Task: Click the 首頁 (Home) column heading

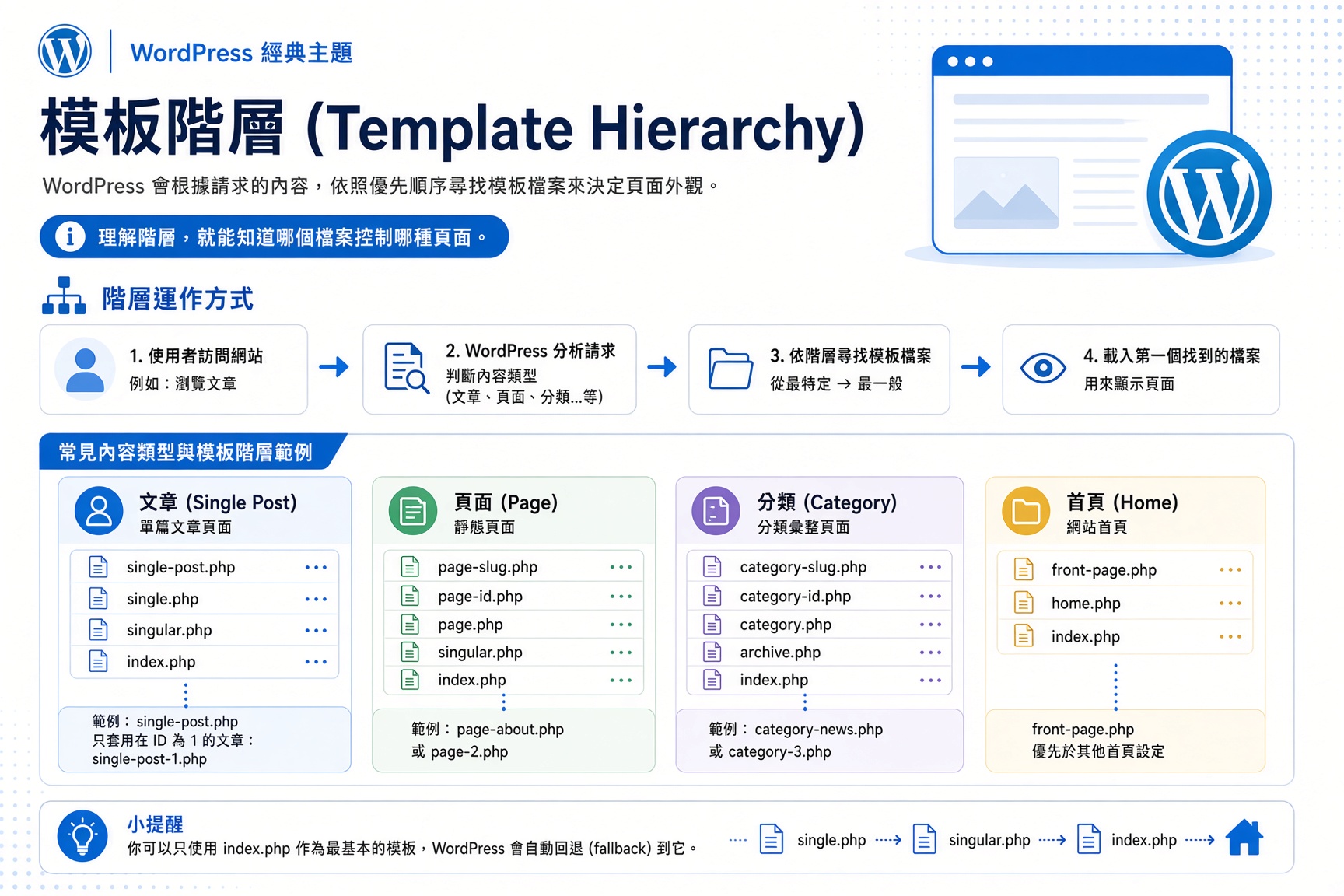Action: pyautogui.click(x=1122, y=502)
